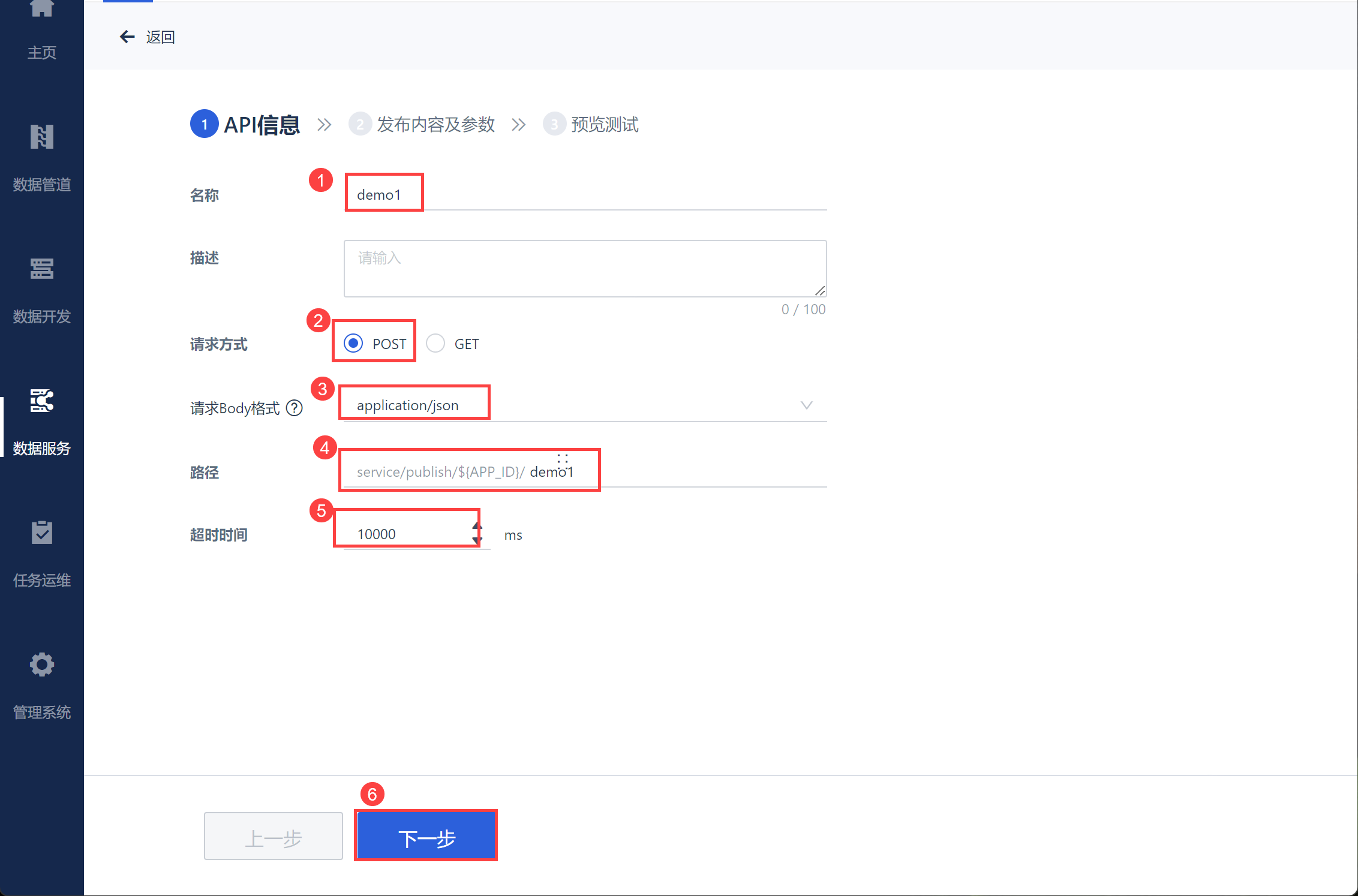Screen dimensions: 1358x896
Task: Click help icon beside 请求Body格式
Action: 295,408
